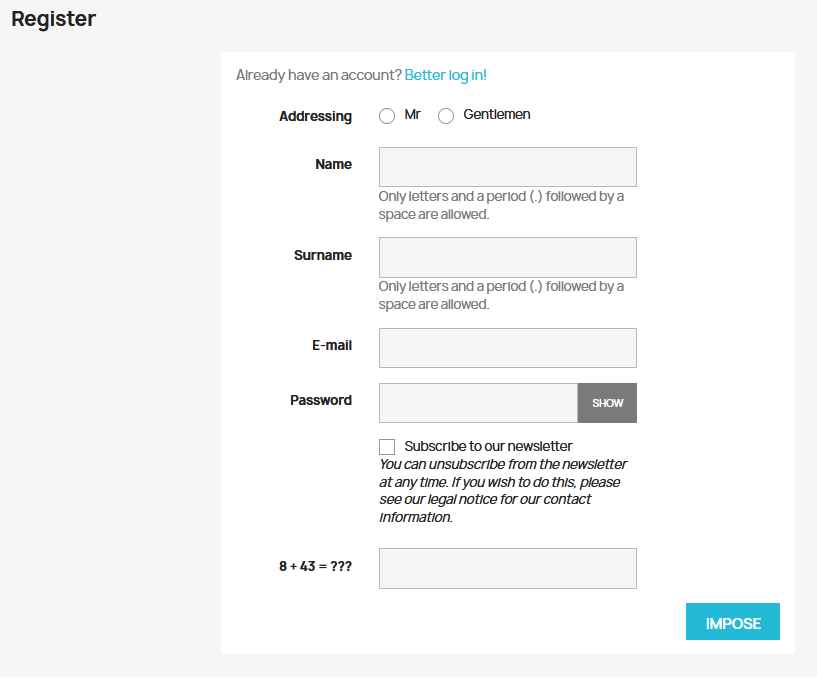Click the '8 + 43 = ???' label
The height and width of the screenshot is (688, 817).
315,566
